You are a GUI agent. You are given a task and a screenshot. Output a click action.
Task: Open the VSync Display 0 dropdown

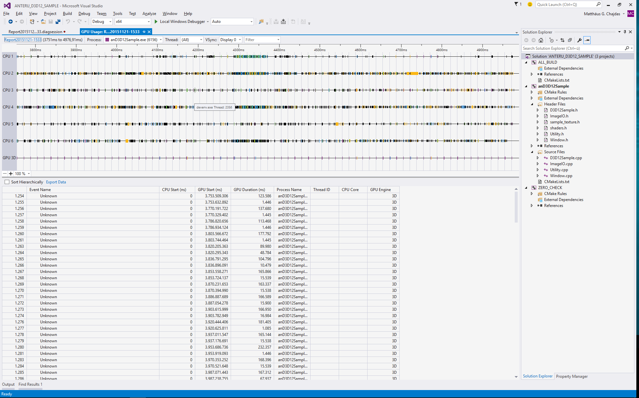tap(230, 40)
